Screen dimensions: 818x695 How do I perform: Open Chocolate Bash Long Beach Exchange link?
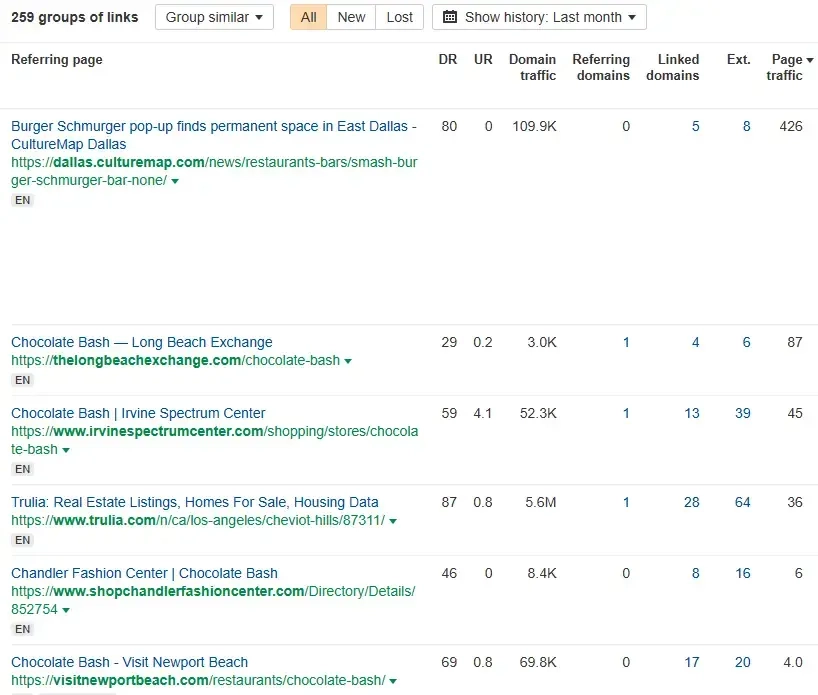(141, 342)
